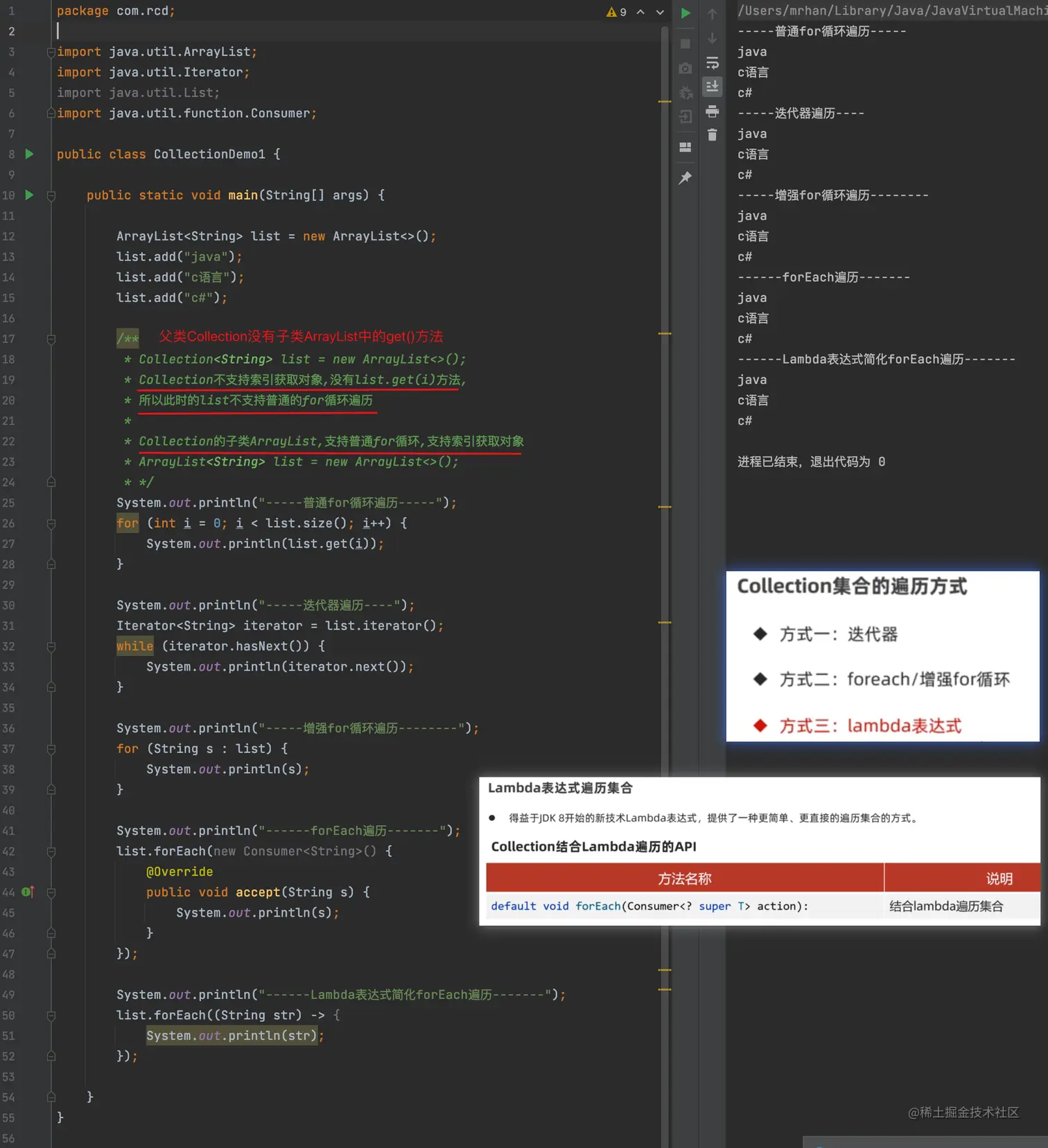Toggle Soft-Wrap in the console toolbar
The width and height of the screenshot is (1048, 1148).
712,63
